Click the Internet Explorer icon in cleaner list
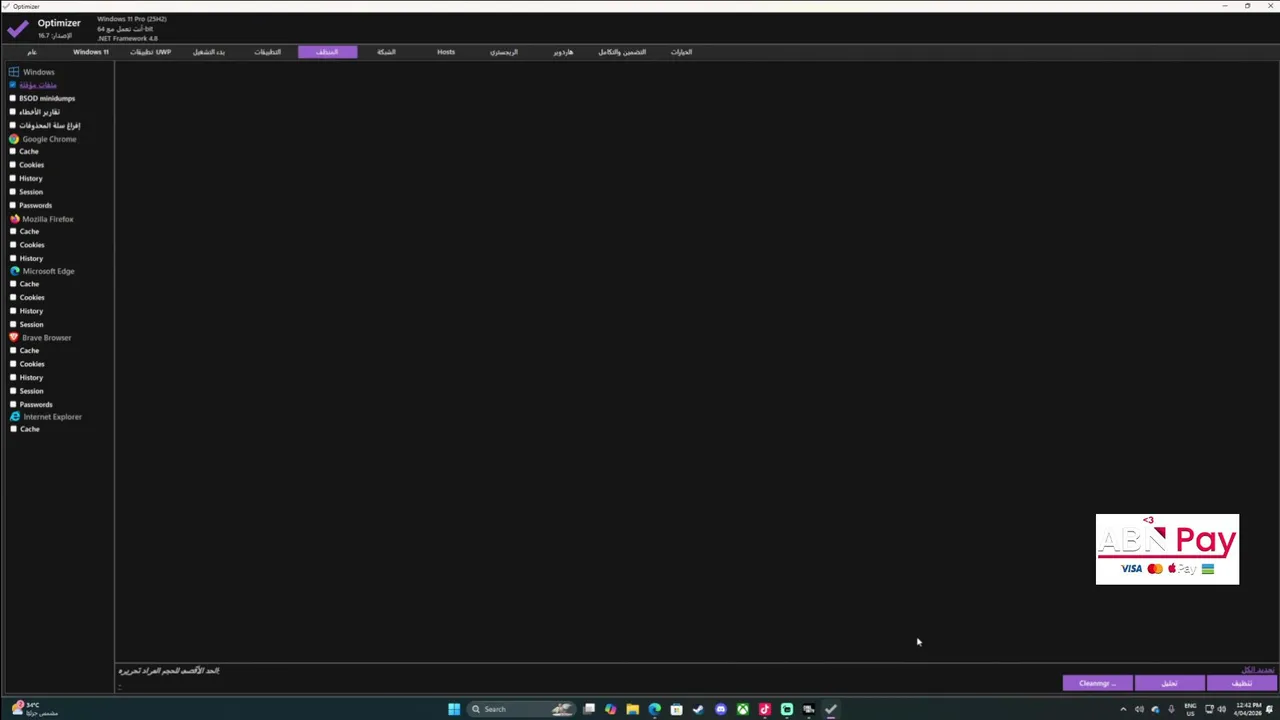This screenshot has width=1280, height=720. click(14, 417)
